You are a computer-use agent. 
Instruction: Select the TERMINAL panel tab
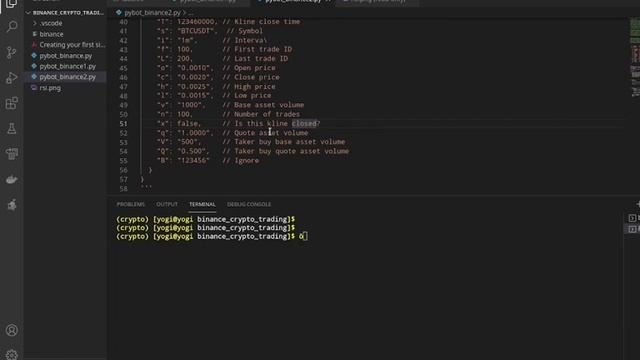coord(202,204)
